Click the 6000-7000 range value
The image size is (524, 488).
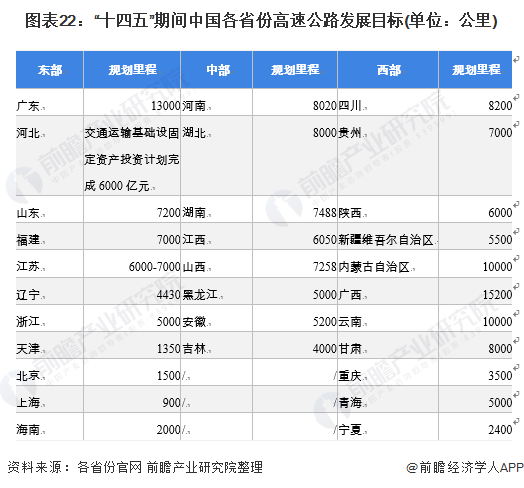154,267
